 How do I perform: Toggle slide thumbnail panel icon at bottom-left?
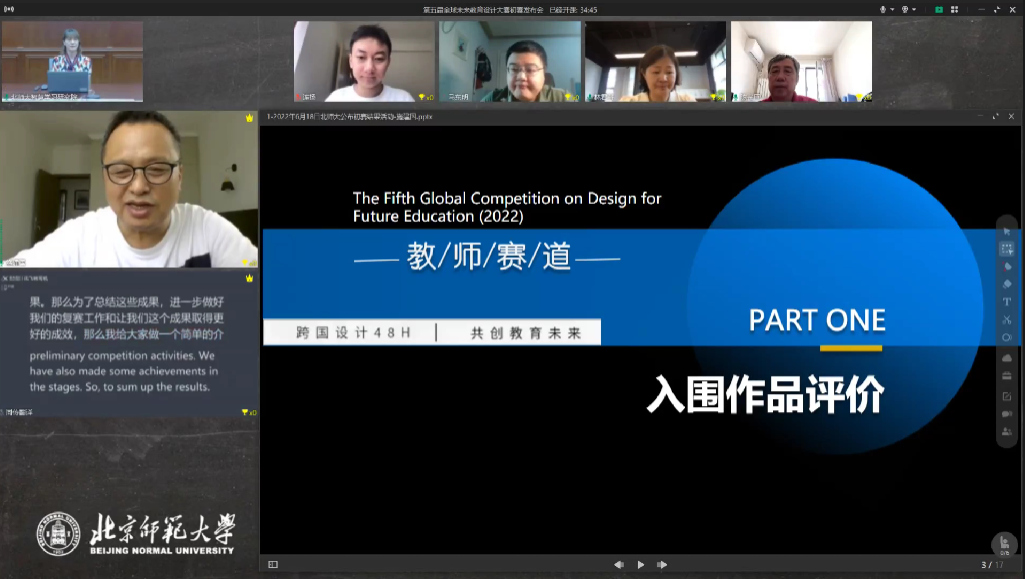click(x=272, y=565)
